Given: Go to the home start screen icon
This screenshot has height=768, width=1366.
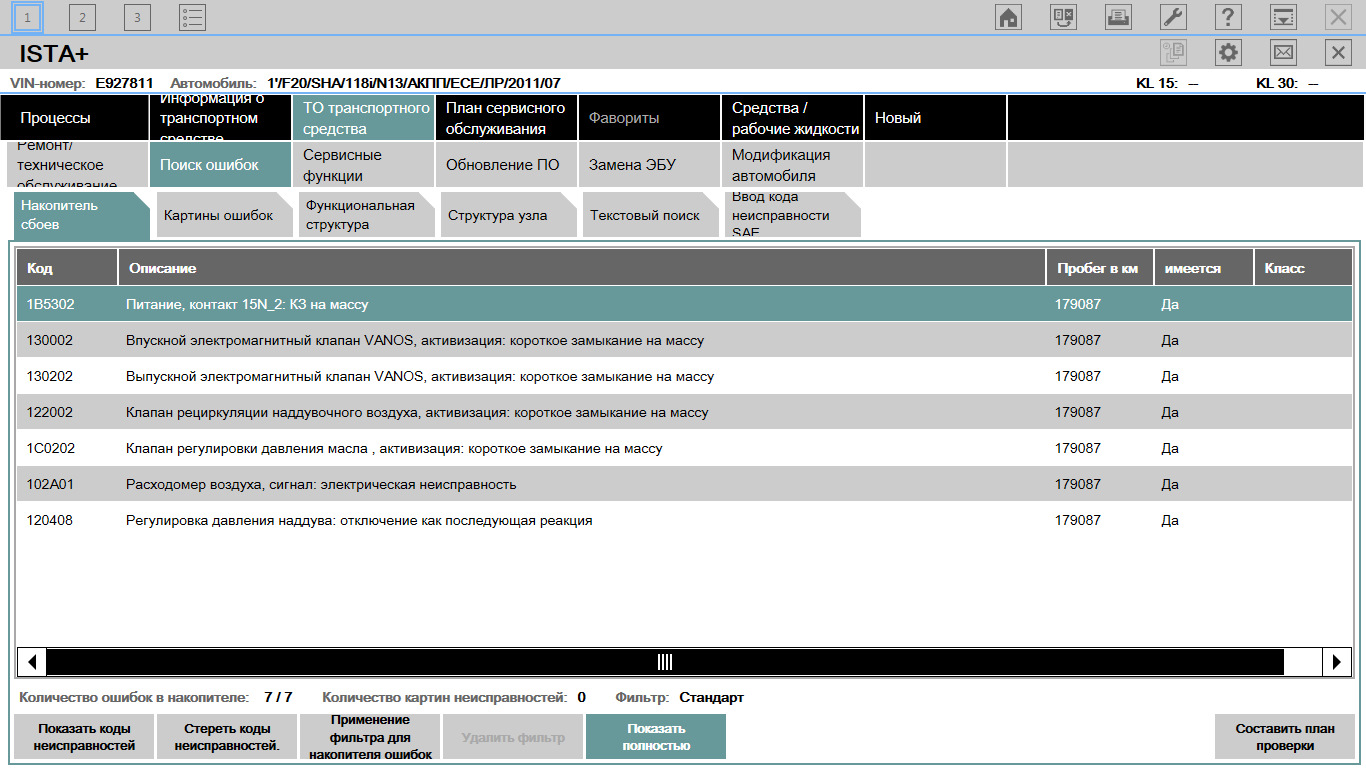Looking at the screenshot, I should (1009, 17).
